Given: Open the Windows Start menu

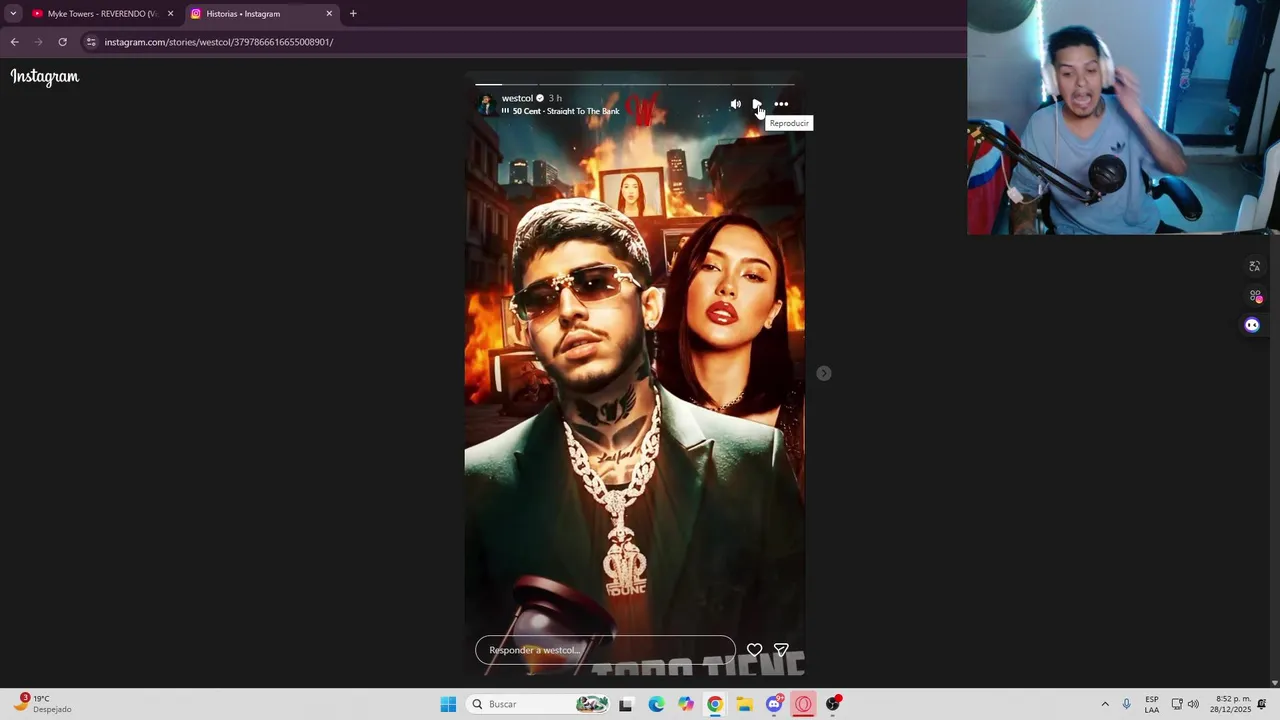Looking at the screenshot, I should pyautogui.click(x=448, y=704).
